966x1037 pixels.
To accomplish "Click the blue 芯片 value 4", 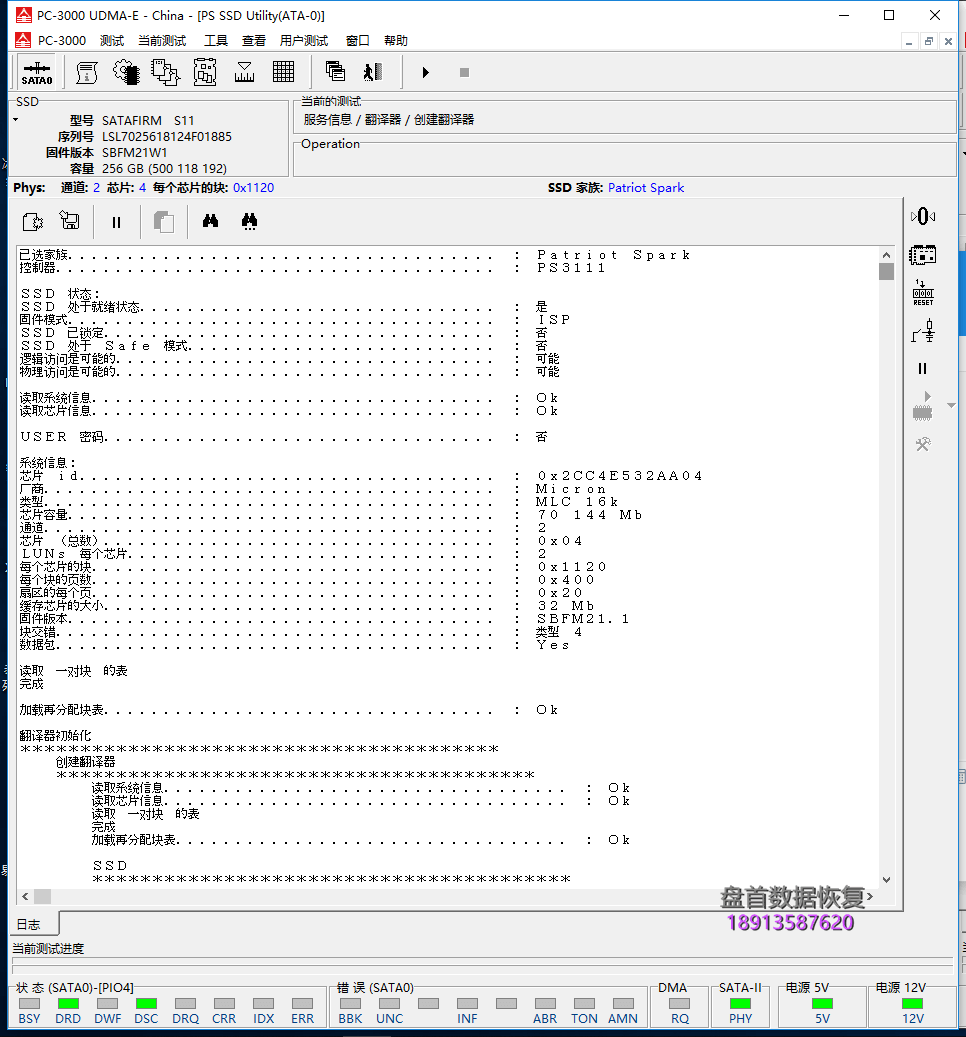I will (142, 188).
